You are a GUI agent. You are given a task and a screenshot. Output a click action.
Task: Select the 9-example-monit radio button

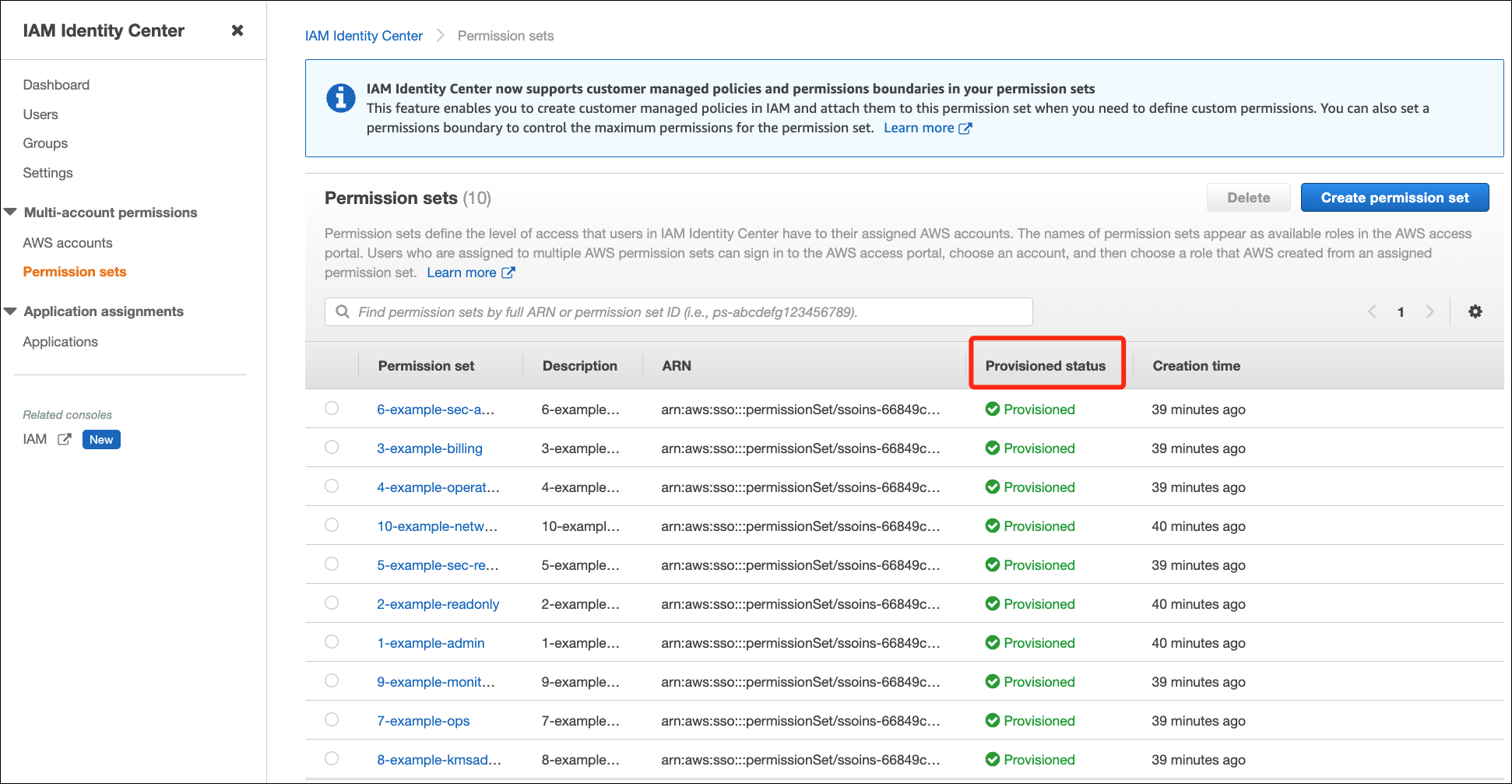coord(332,680)
